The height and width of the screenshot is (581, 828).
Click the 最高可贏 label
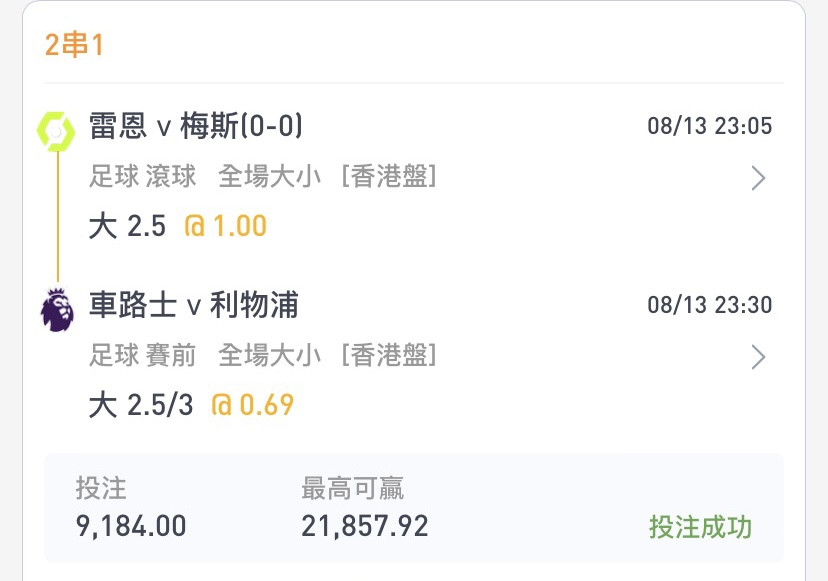coord(353,488)
